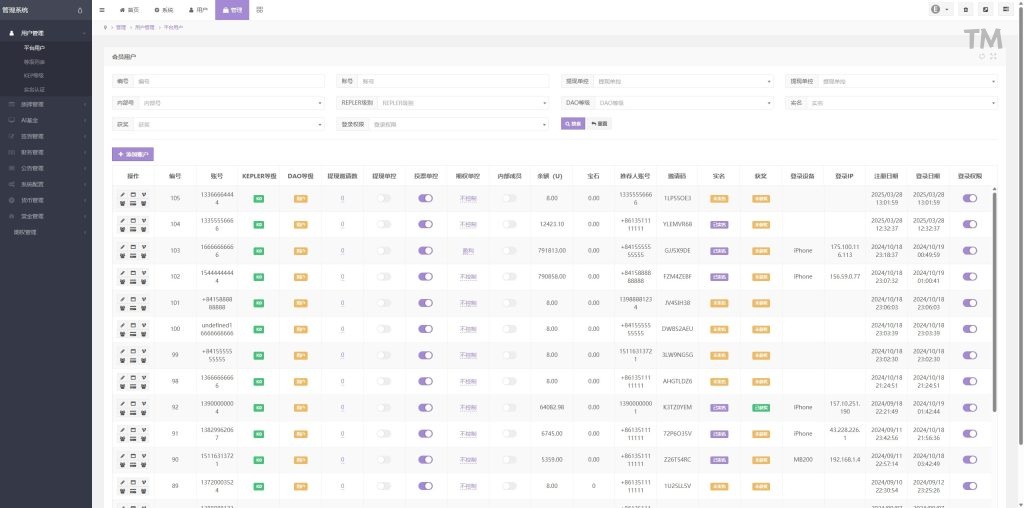This screenshot has height=508, width=1024.
Task: Click the purple 搜索 search button
Action: (572, 123)
